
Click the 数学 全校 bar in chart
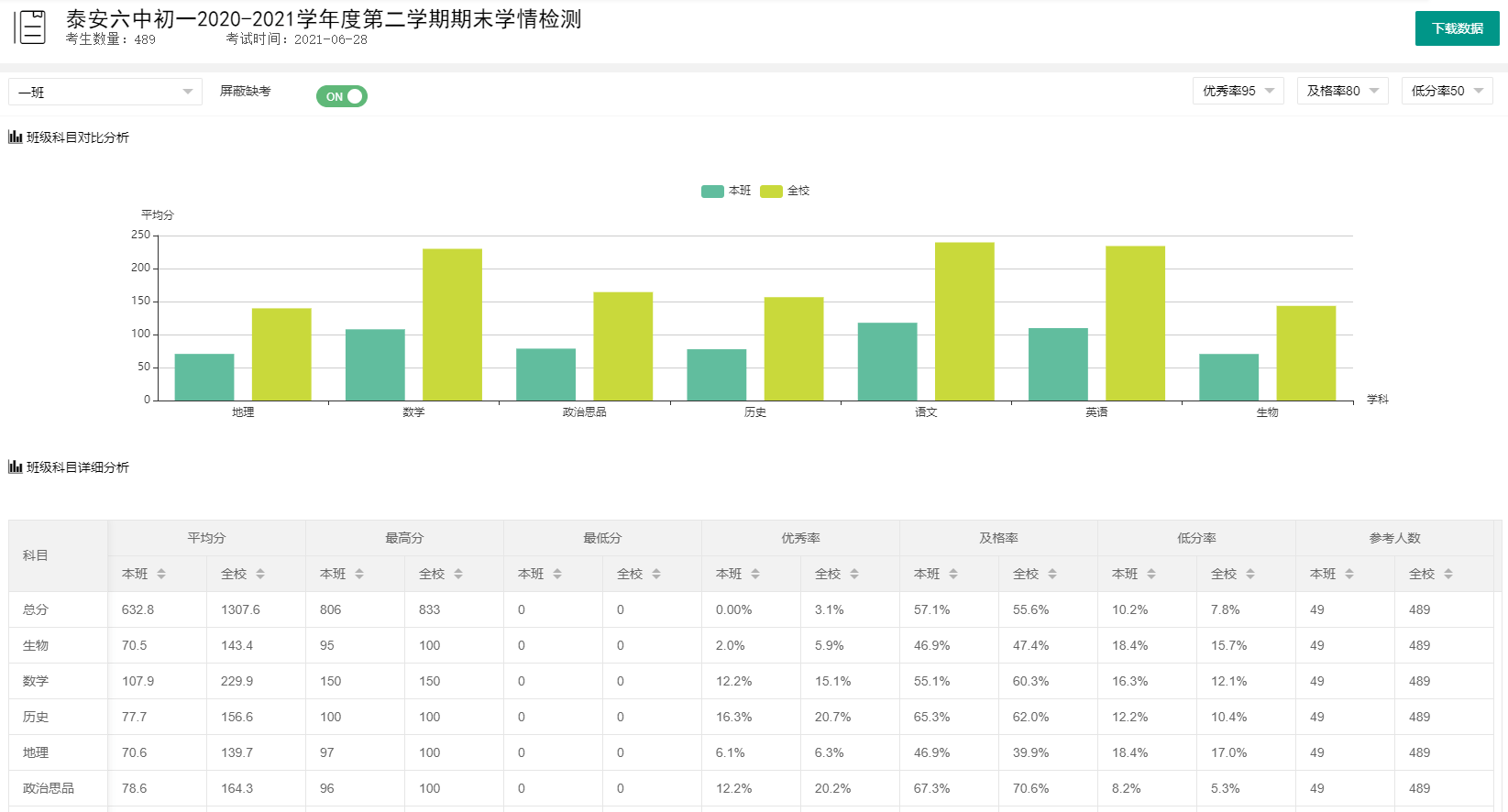tap(452, 324)
